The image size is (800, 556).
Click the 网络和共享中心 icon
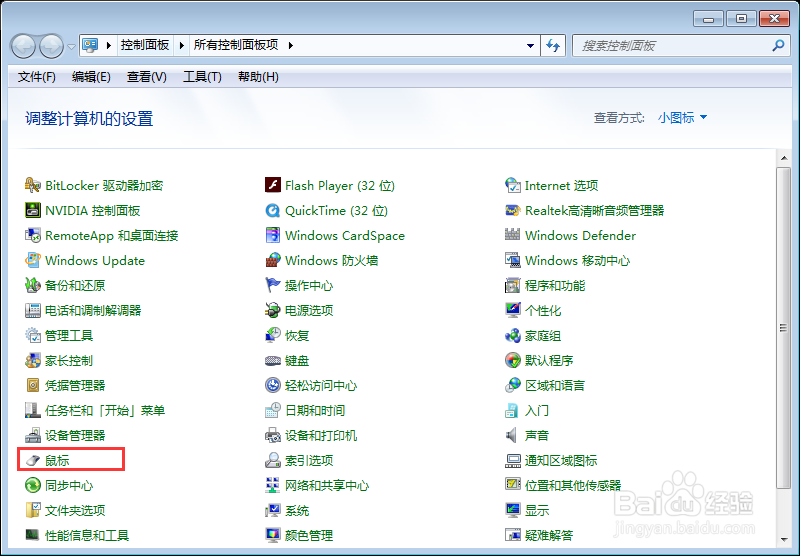273,485
